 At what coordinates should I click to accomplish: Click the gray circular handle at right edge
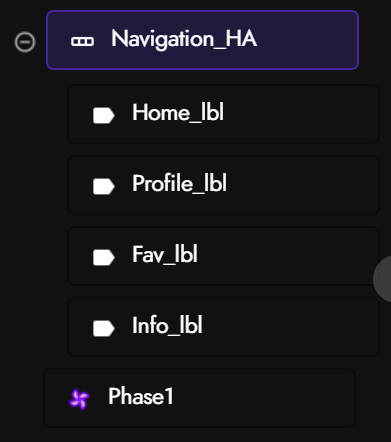pos(382,279)
